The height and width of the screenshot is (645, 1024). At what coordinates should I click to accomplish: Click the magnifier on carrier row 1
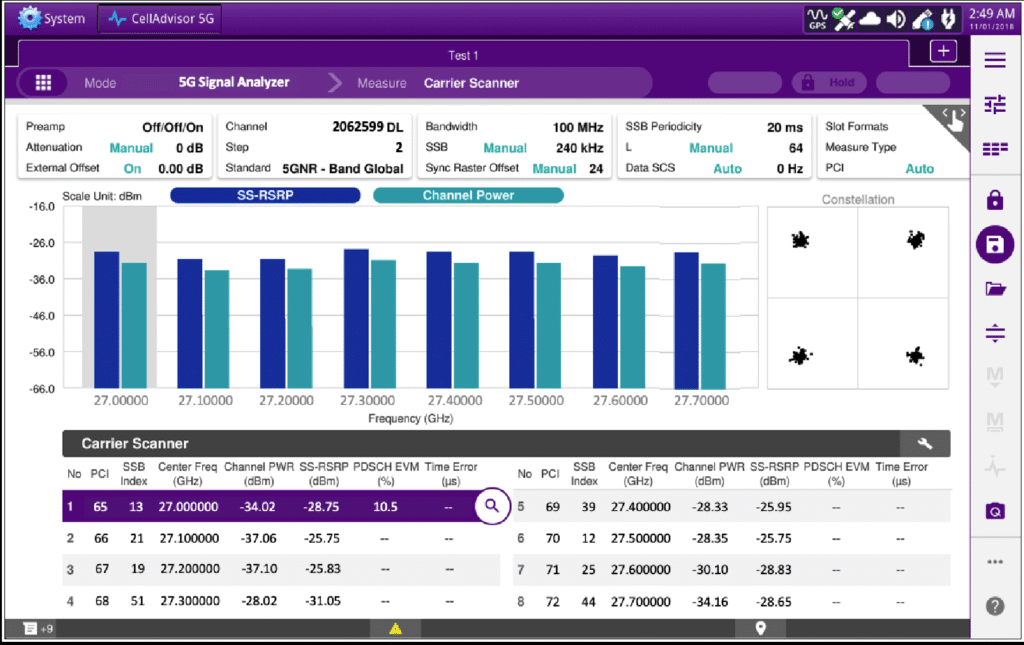(x=491, y=506)
